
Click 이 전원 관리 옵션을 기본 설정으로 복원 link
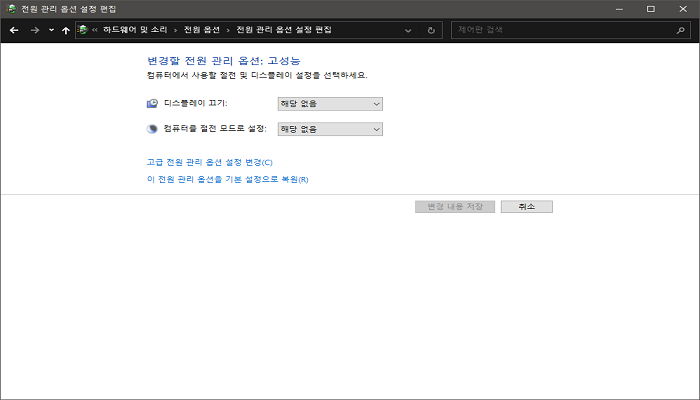[227, 180]
